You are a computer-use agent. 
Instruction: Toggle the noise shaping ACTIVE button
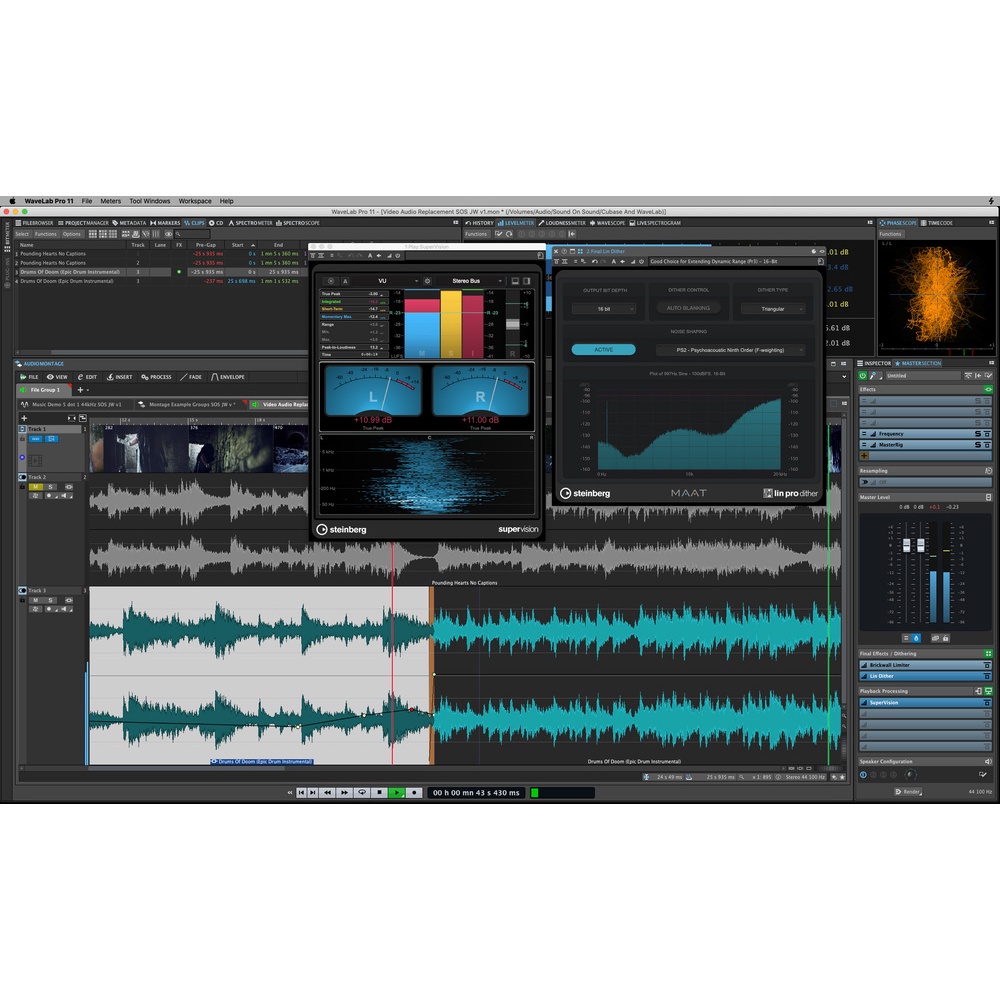603,350
